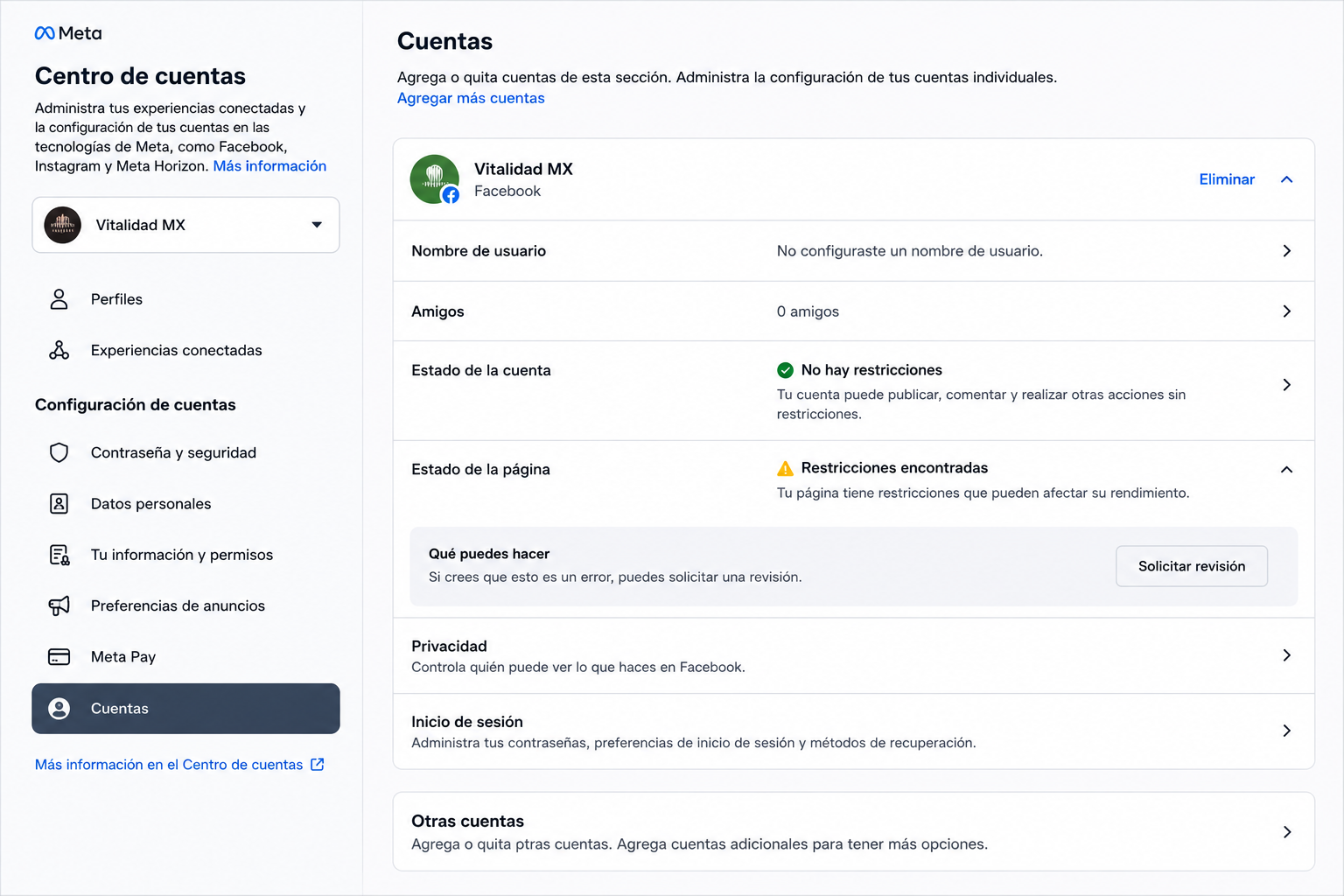
Task: Click the Inicio de sesión row title
Action: (467, 722)
